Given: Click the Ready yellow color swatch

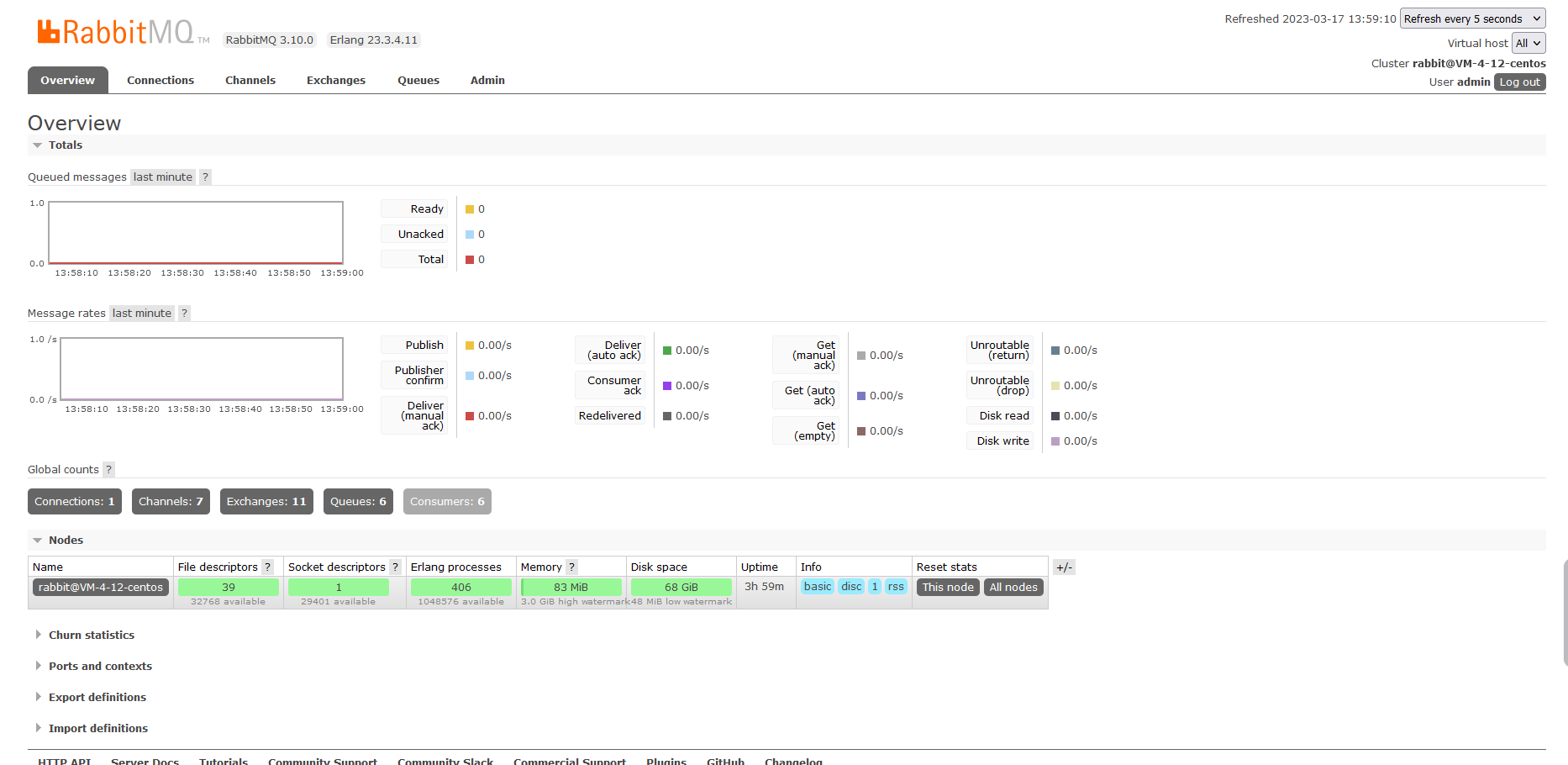Looking at the screenshot, I should (470, 208).
